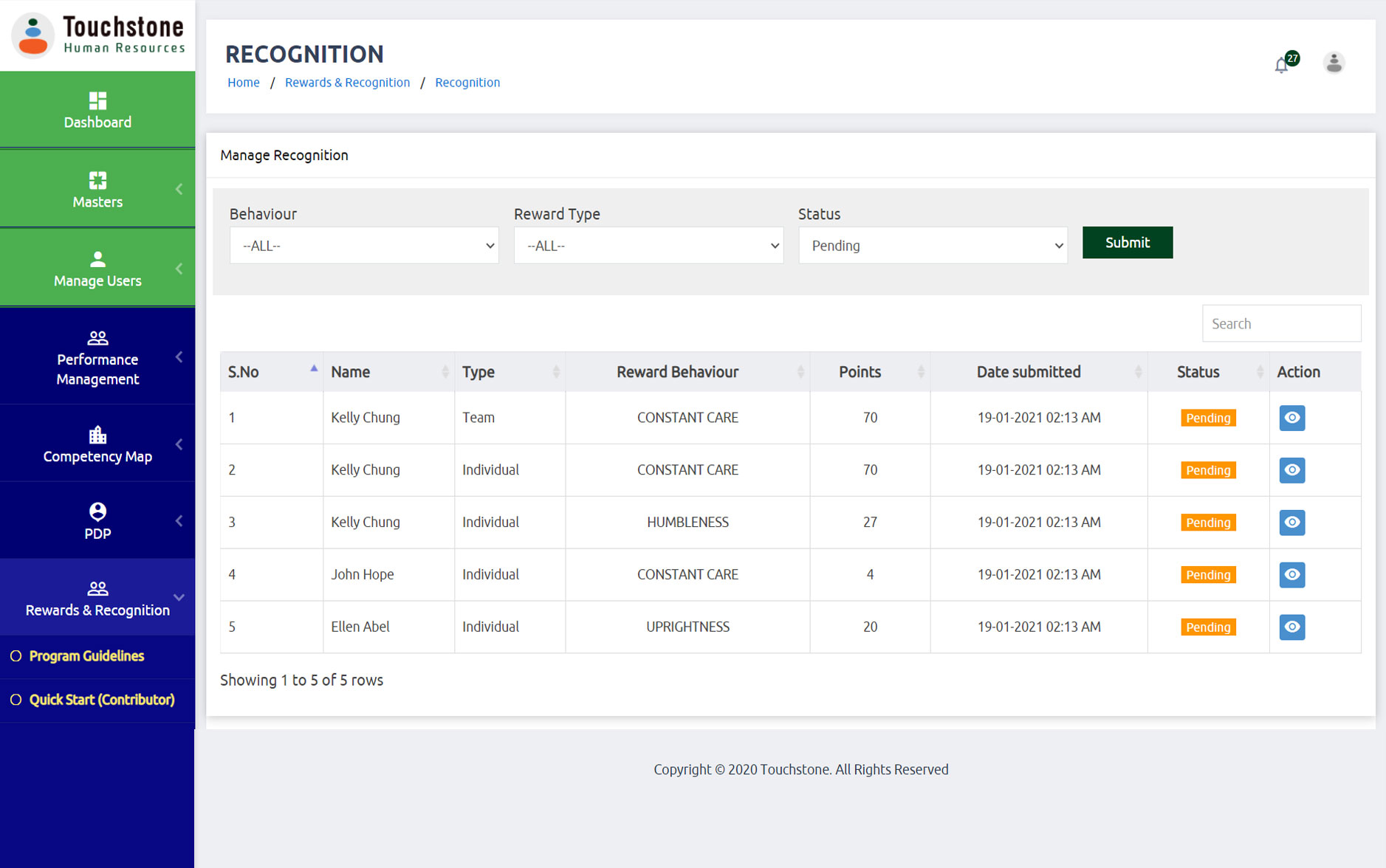Image resolution: width=1386 pixels, height=868 pixels.
Task: Select the Program Guidelines radio item
Action: [16, 656]
